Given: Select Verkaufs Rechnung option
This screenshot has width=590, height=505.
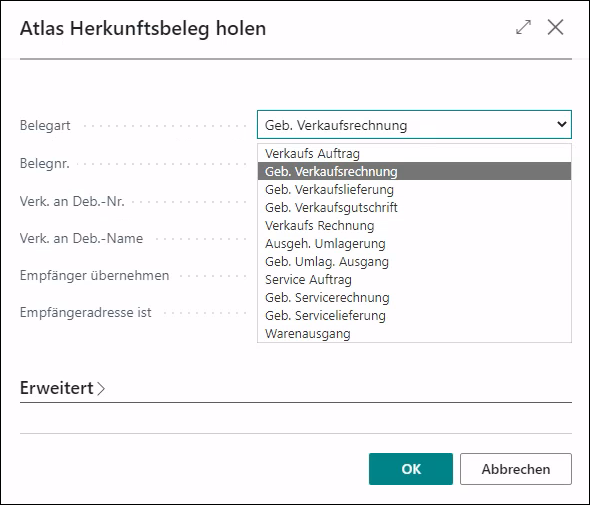Looking at the screenshot, I should coord(414,226).
